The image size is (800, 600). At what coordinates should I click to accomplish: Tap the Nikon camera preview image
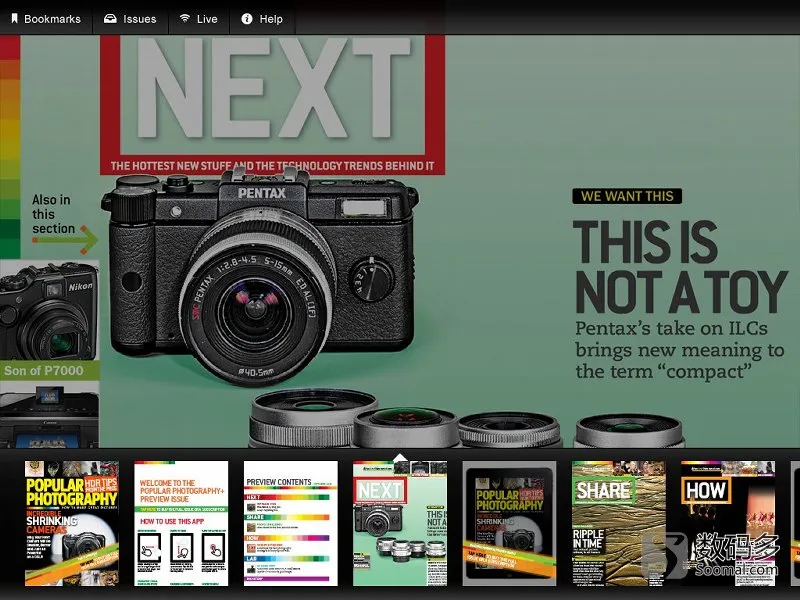(x=49, y=310)
